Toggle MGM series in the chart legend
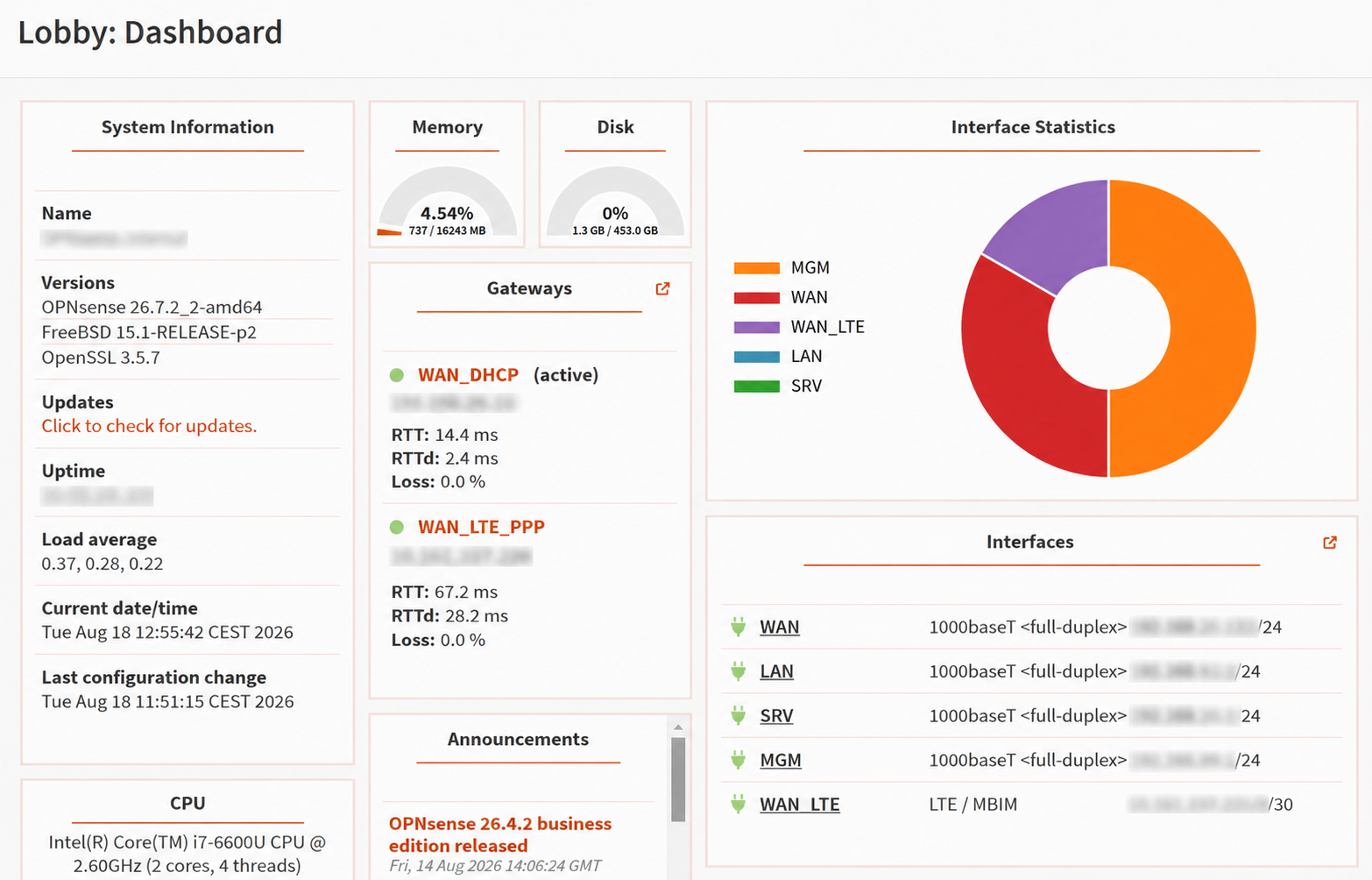 781,268
